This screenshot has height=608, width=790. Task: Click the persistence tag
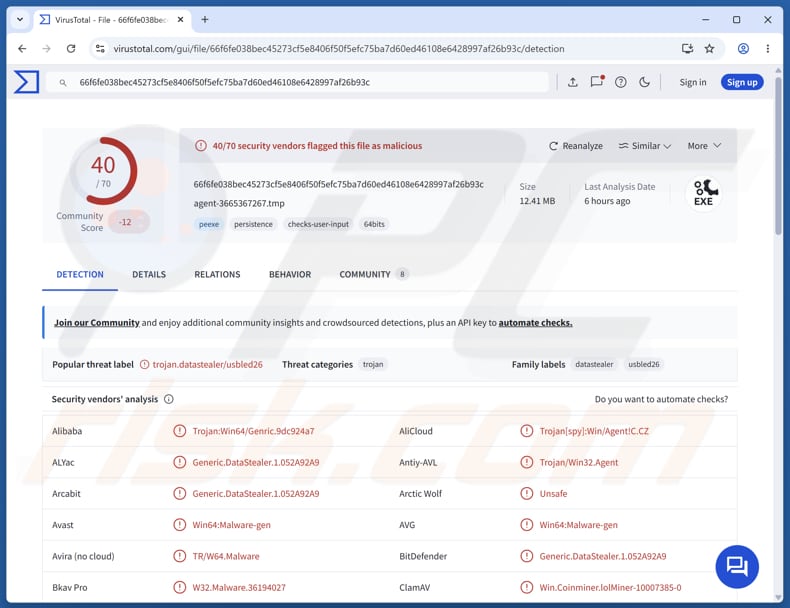click(x=253, y=224)
